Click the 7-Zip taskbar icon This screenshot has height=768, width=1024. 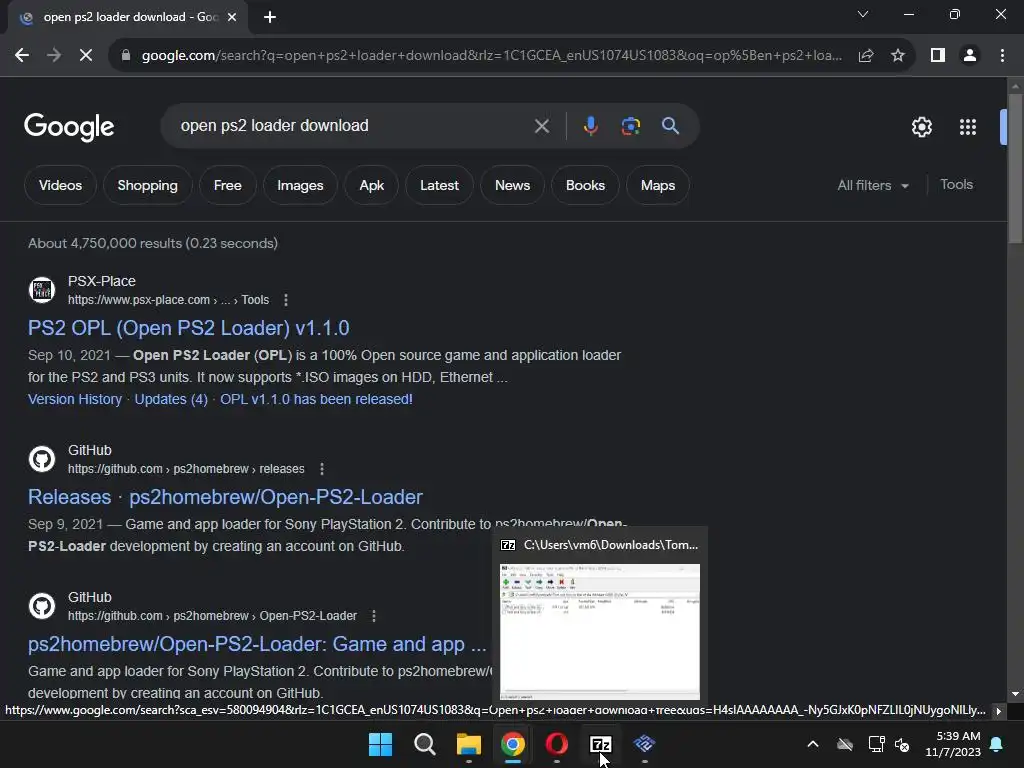click(600, 744)
